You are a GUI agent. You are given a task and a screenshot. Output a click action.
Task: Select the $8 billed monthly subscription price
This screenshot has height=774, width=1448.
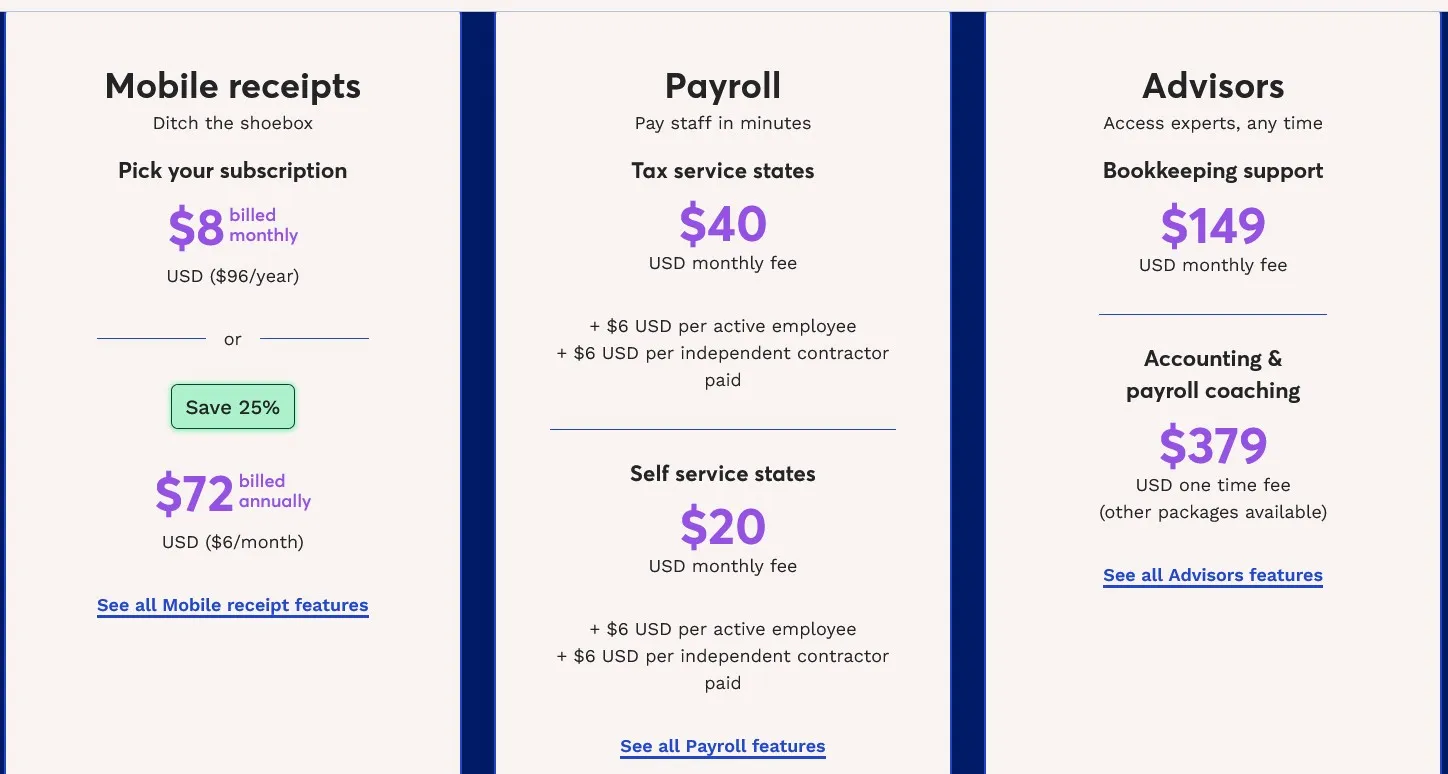pyautogui.click(x=233, y=227)
